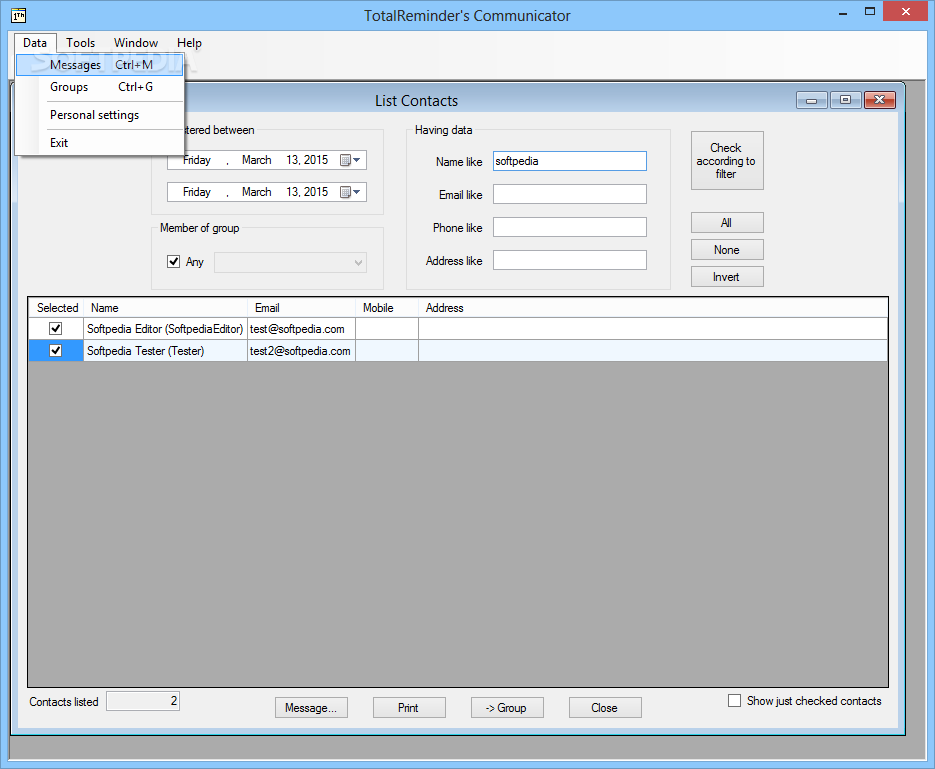
Task: Sort by the Address column header
Action: point(653,308)
